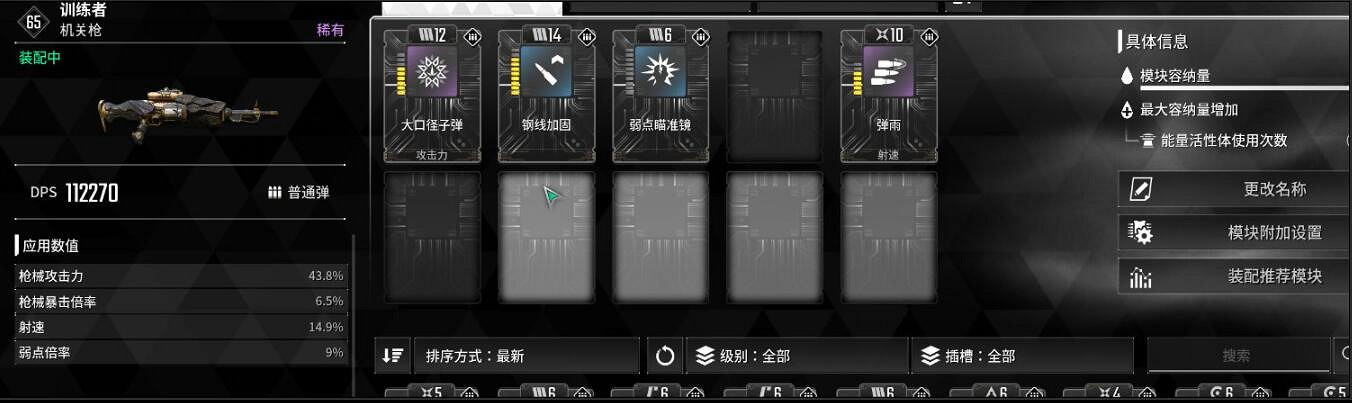This screenshot has width=1352, height=403.
Task: Open the 插槽：全部 socket dropdown
Action: coord(1022,355)
